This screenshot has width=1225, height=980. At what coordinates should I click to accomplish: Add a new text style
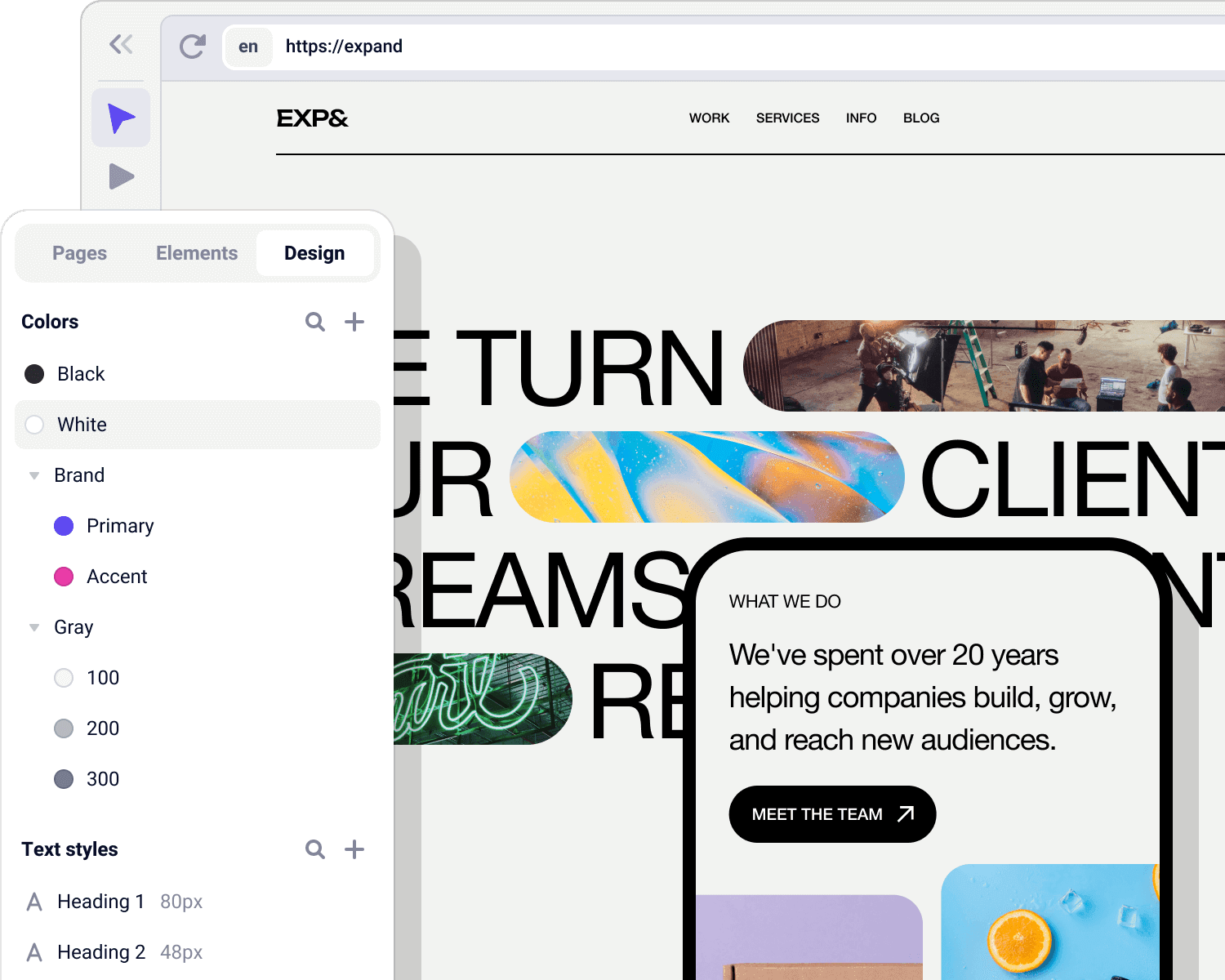pyautogui.click(x=354, y=849)
